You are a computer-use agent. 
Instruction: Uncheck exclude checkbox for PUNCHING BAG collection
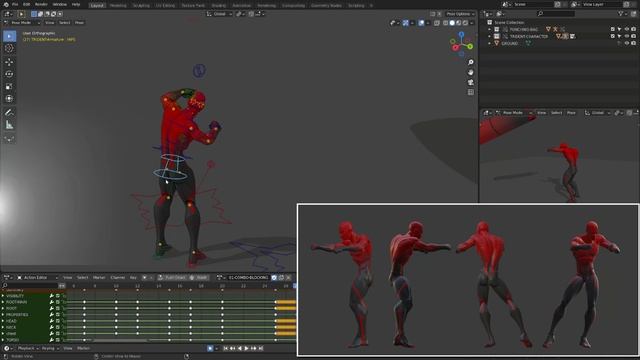pyautogui.click(x=613, y=29)
